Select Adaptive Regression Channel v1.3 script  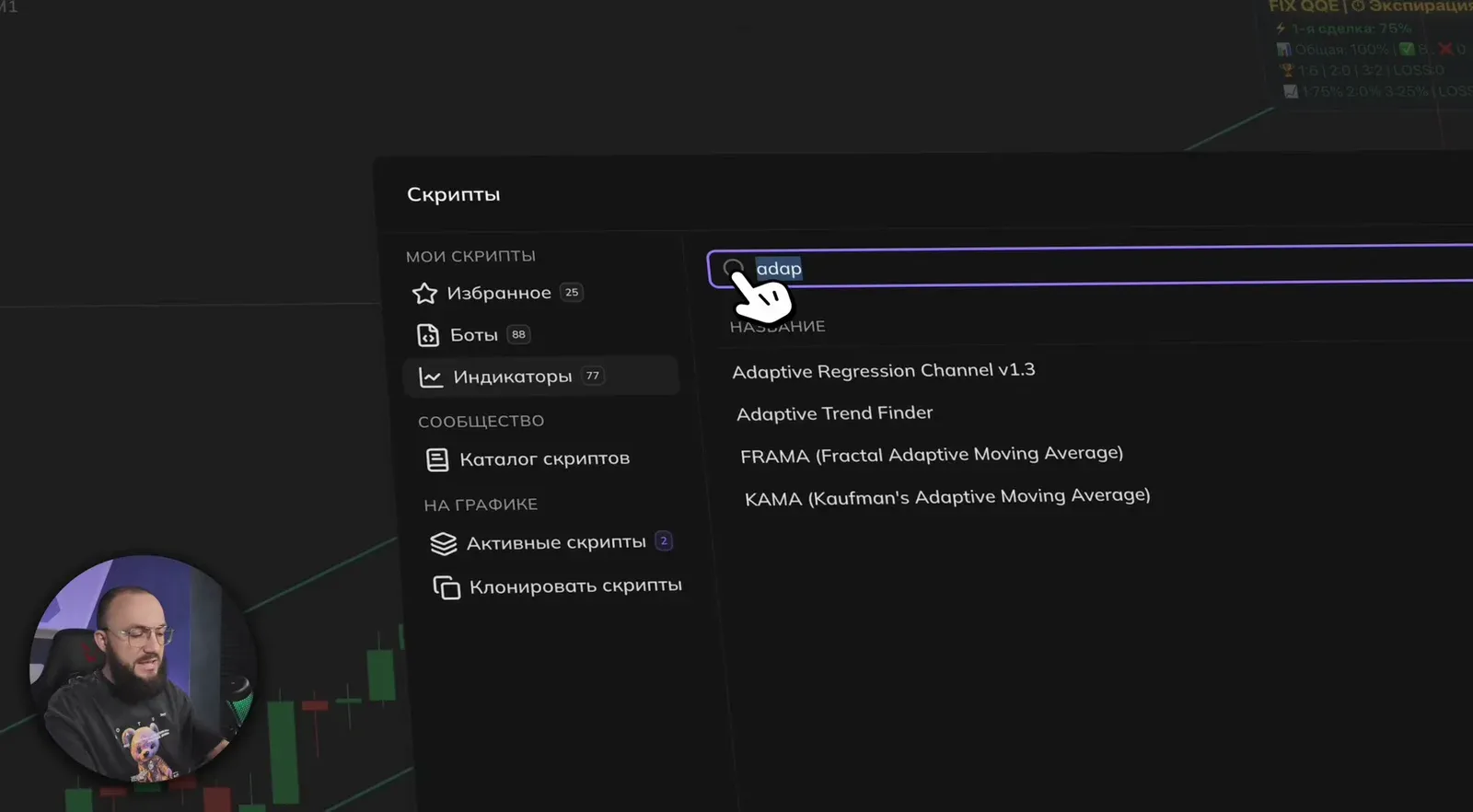click(884, 371)
